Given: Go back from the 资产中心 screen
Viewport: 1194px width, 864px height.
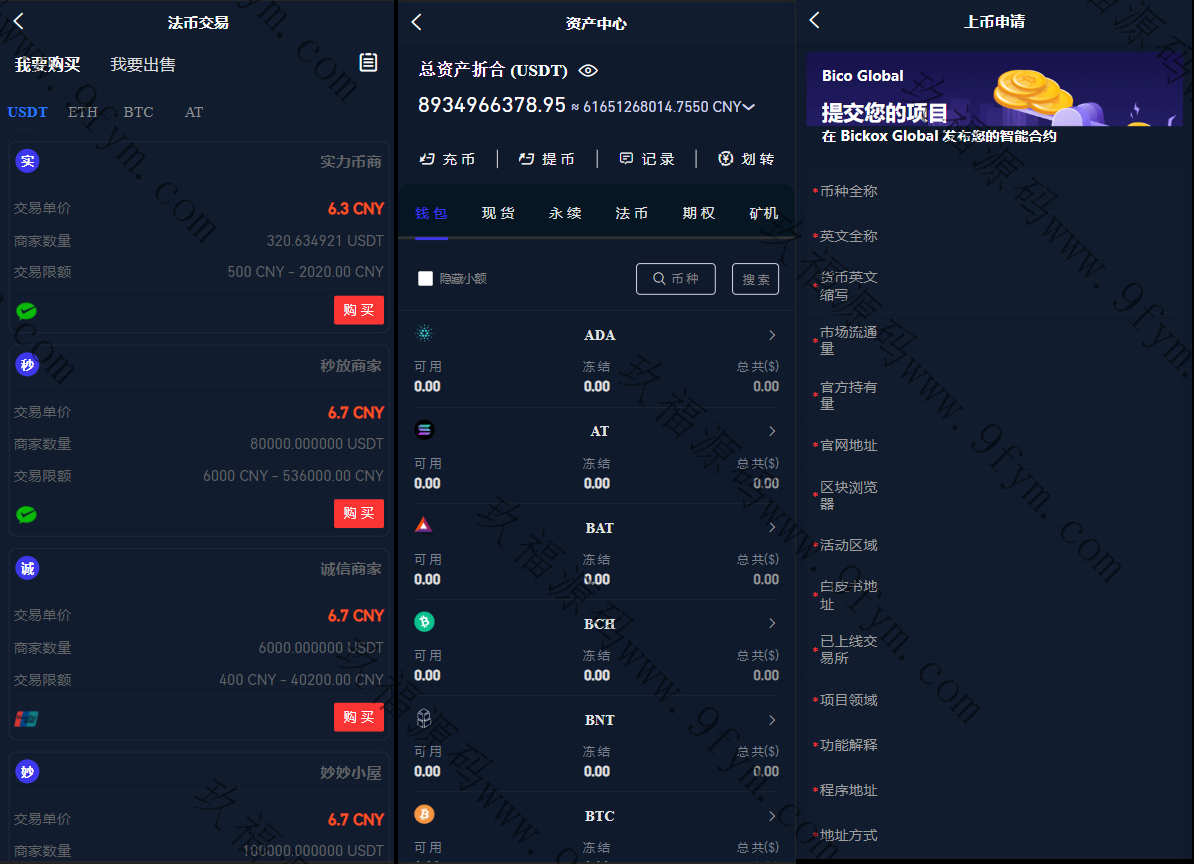Looking at the screenshot, I should tap(417, 22).
